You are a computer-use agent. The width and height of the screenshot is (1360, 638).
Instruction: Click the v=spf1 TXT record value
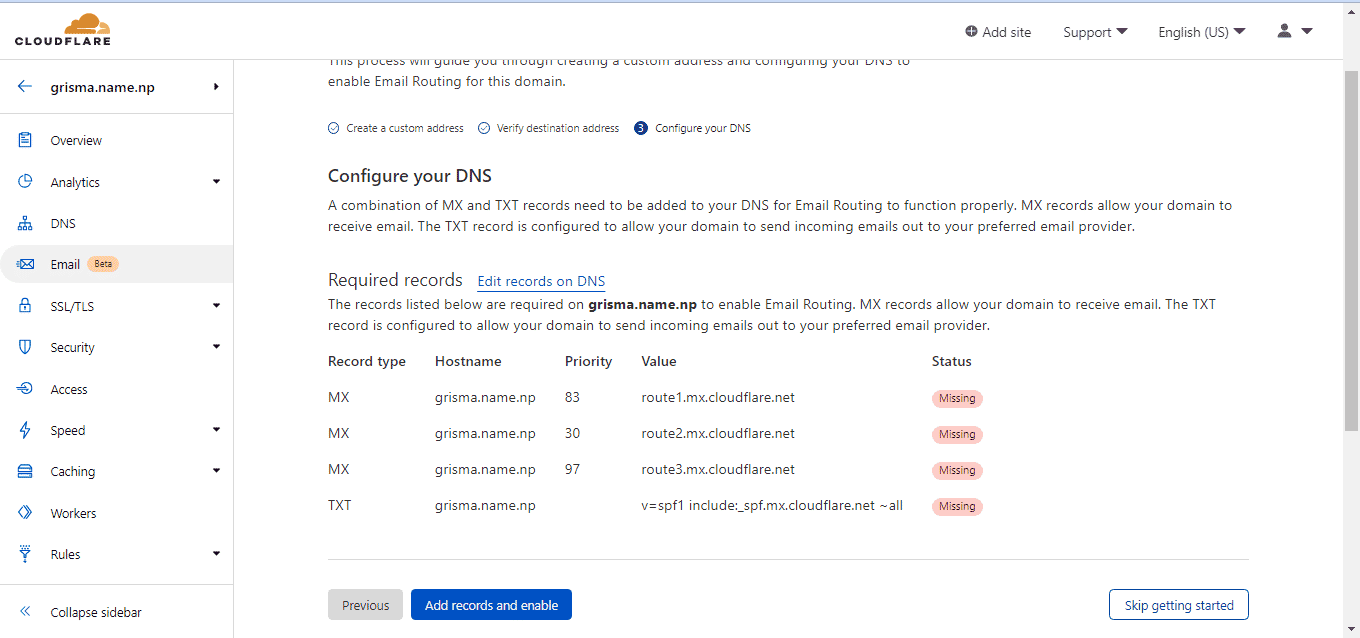772,505
